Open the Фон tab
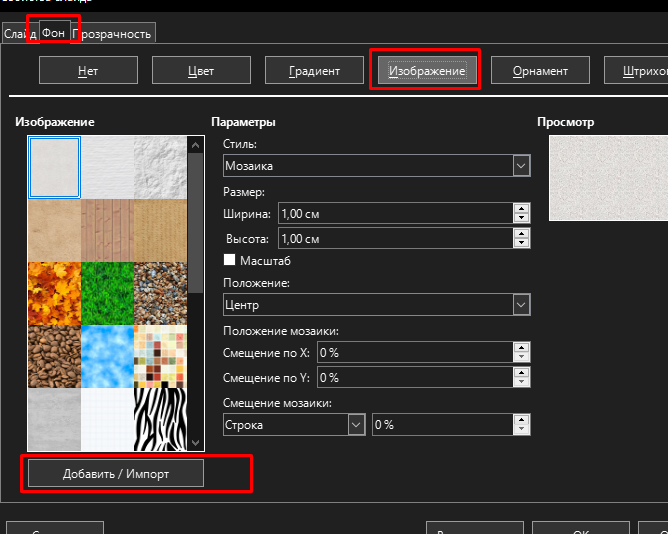Image resolution: width=668 pixels, height=534 pixels. pos(53,33)
